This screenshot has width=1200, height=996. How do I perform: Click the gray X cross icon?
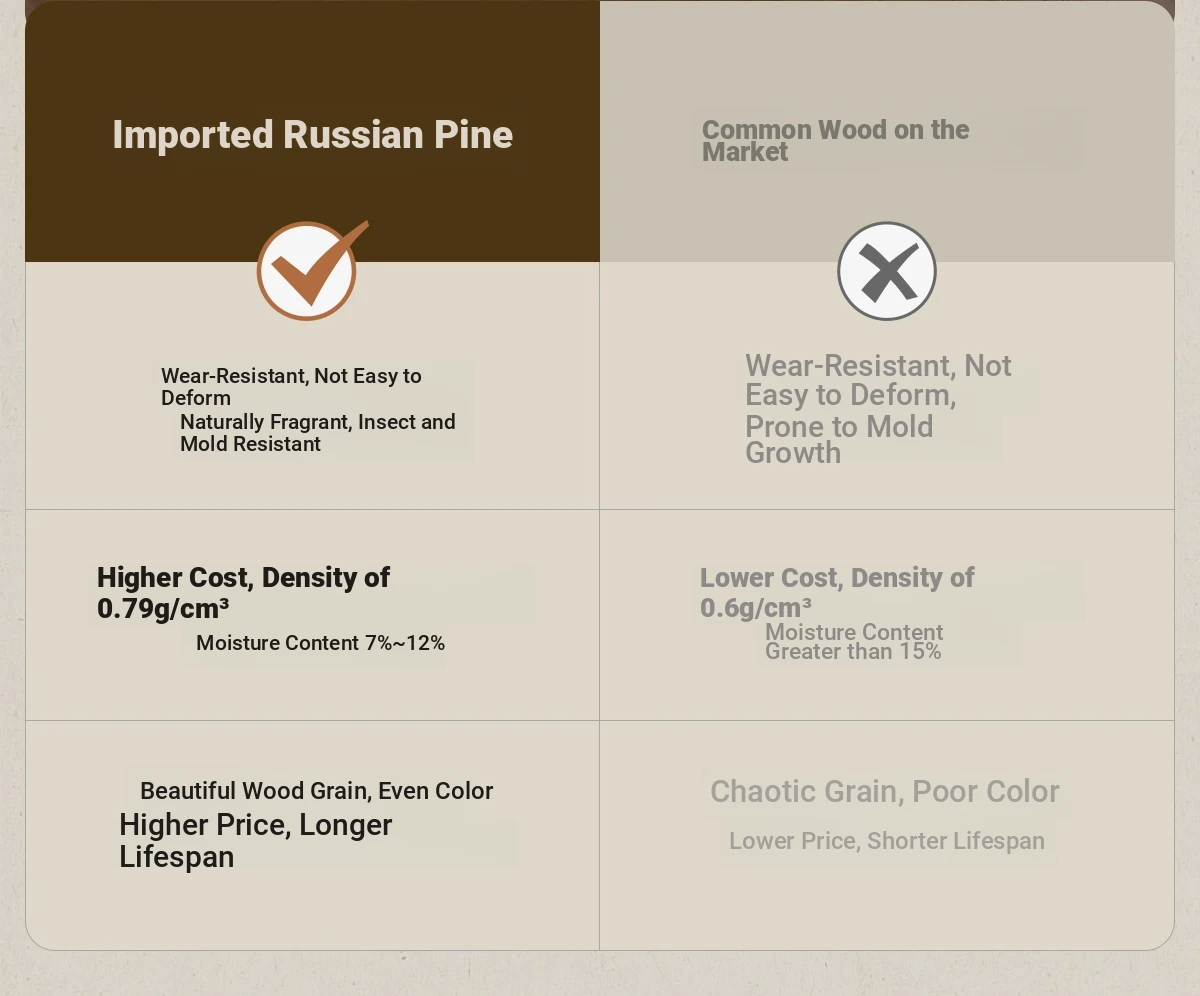pyautogui.click(x=887, y=271)
